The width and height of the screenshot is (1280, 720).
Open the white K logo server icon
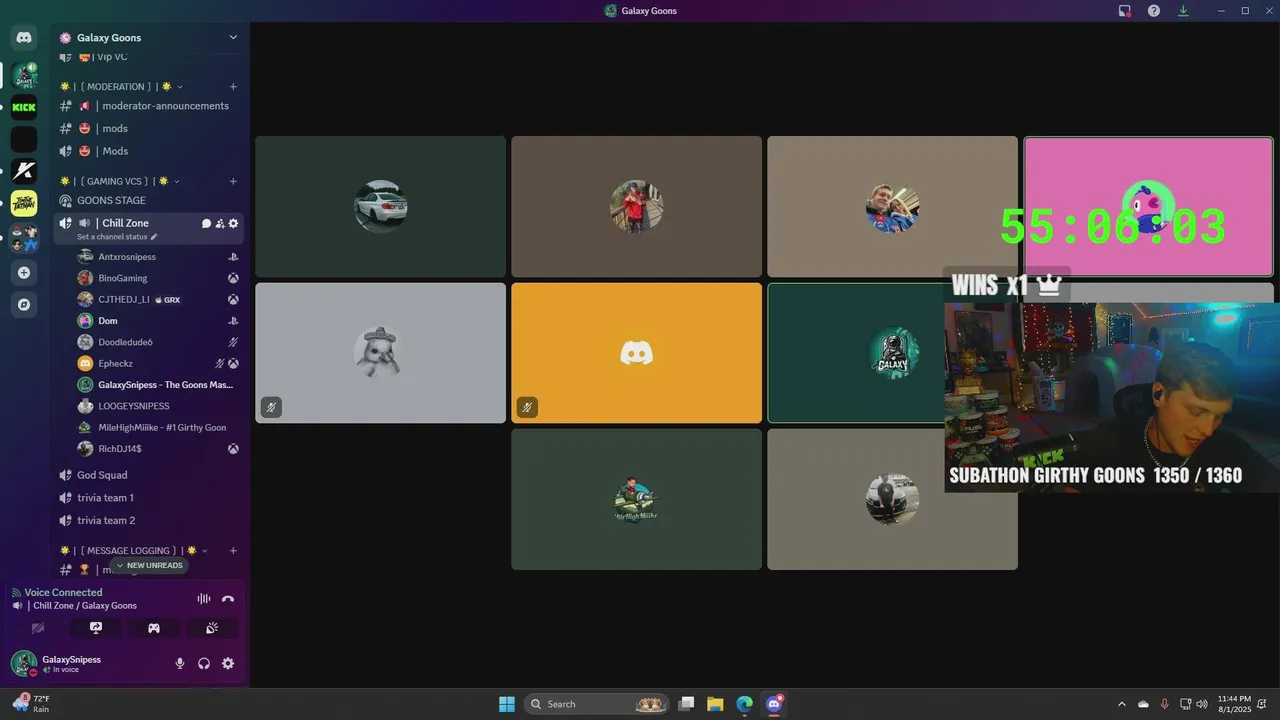(x=24, y=171)
